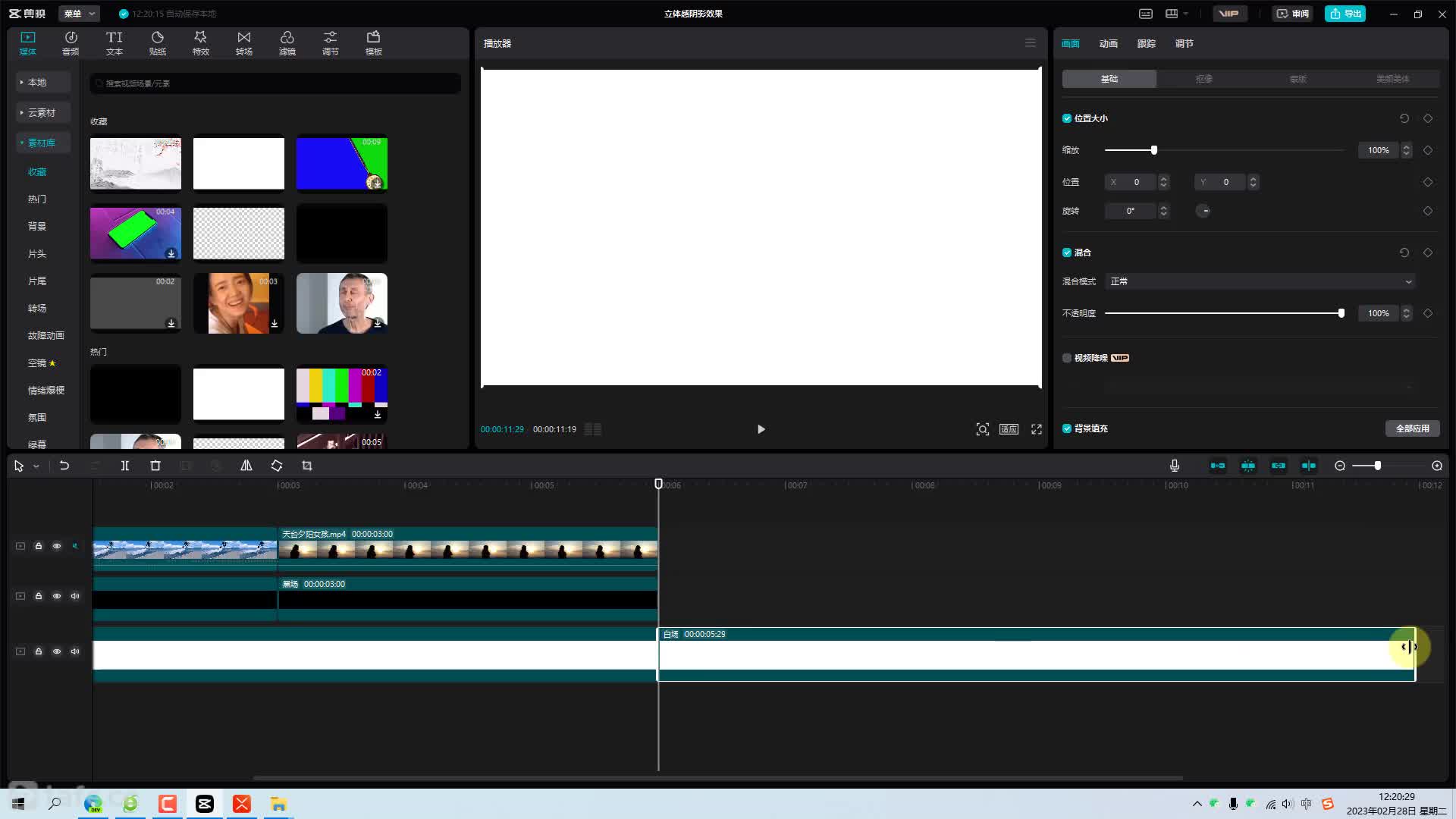
Task: Open the 菜单 menu dropdown
Action: pyautogui.click(x=79, y=14)
